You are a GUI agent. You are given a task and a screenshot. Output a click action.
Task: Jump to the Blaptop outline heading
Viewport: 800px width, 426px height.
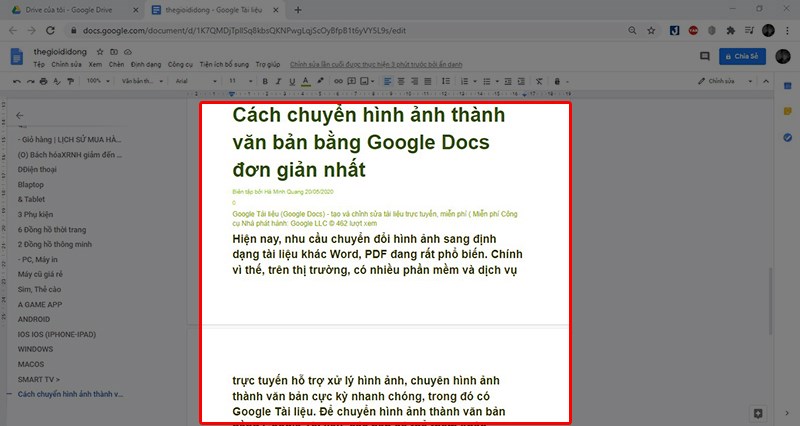31,185
